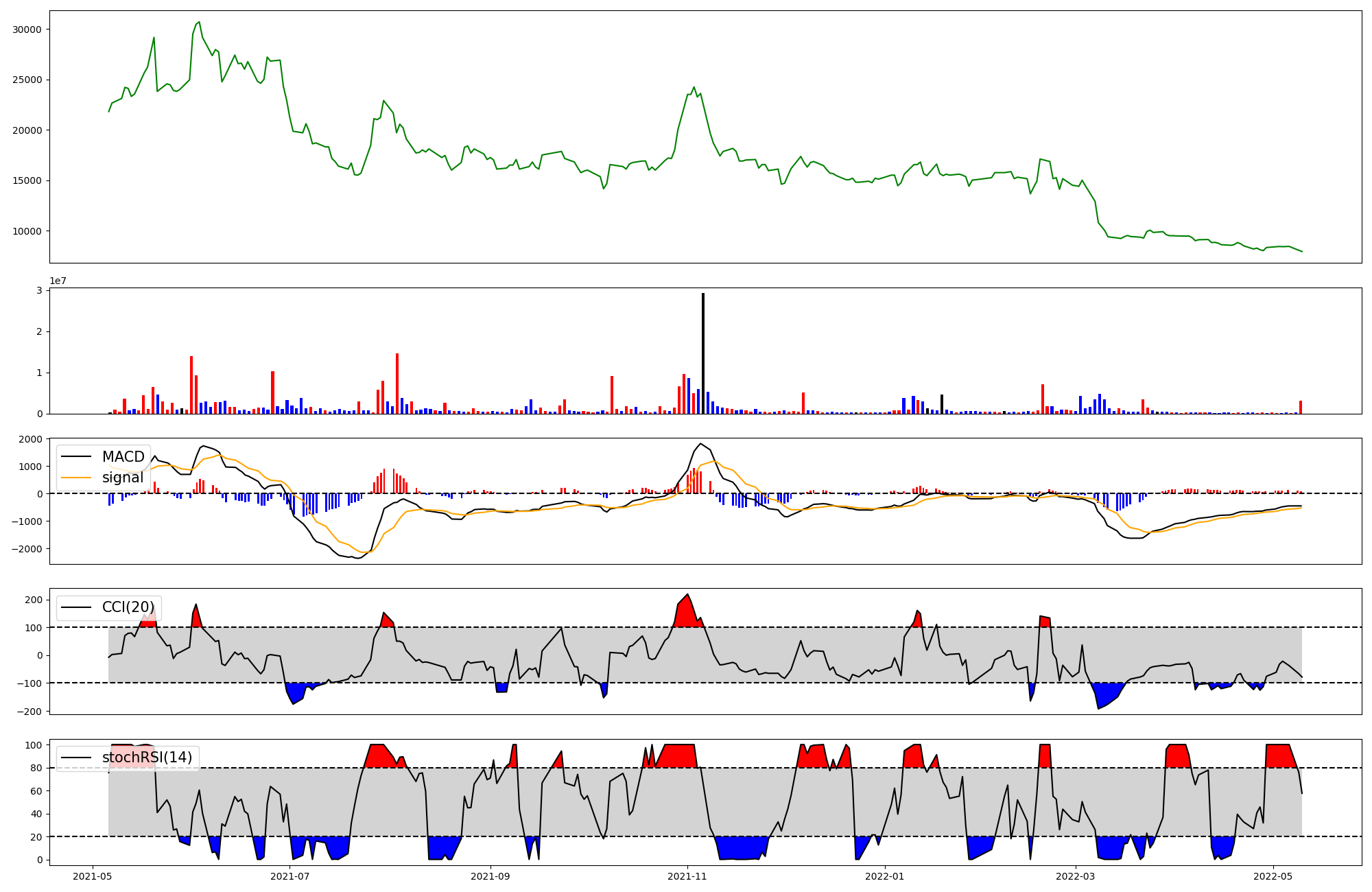
Task: Click the 80 stochRSI axis label
Action: [36, 768]
